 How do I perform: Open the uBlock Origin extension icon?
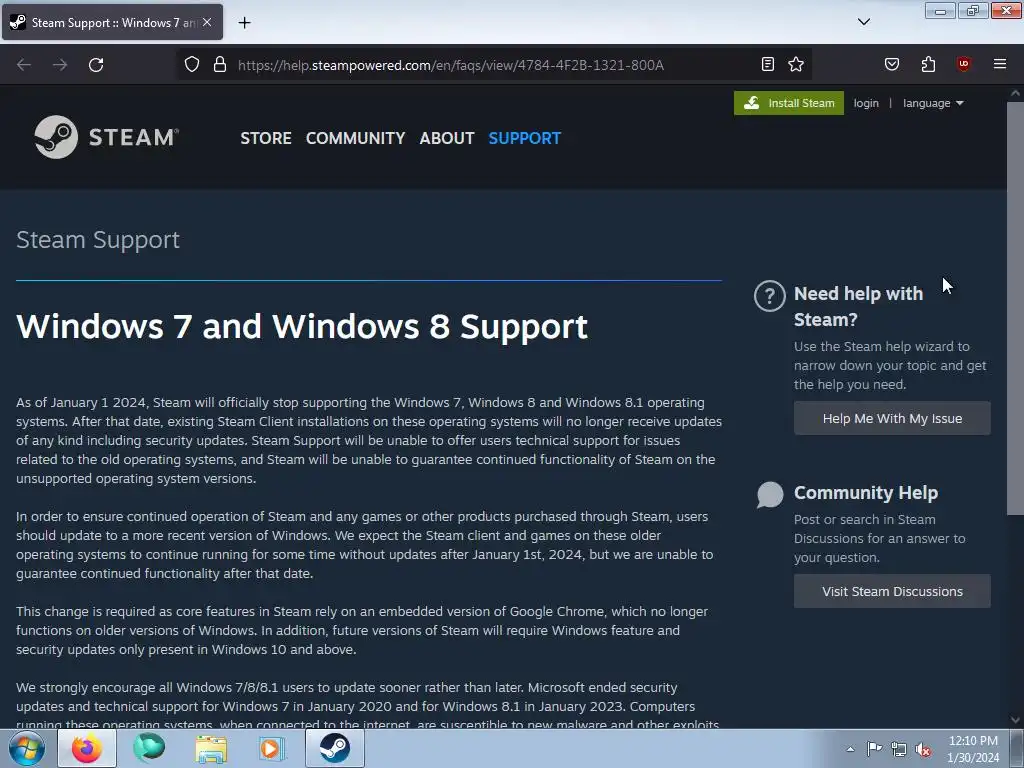click(x=963, y=64)
